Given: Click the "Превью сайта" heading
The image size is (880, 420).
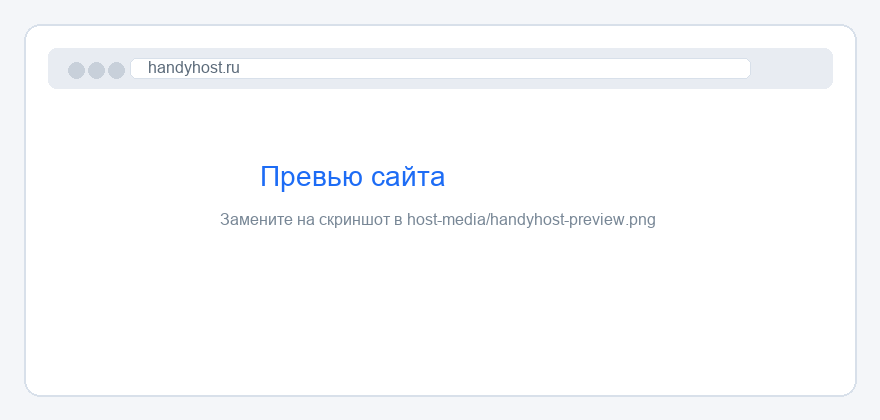Looking at the screenshot, I should (x=352, y=177).
